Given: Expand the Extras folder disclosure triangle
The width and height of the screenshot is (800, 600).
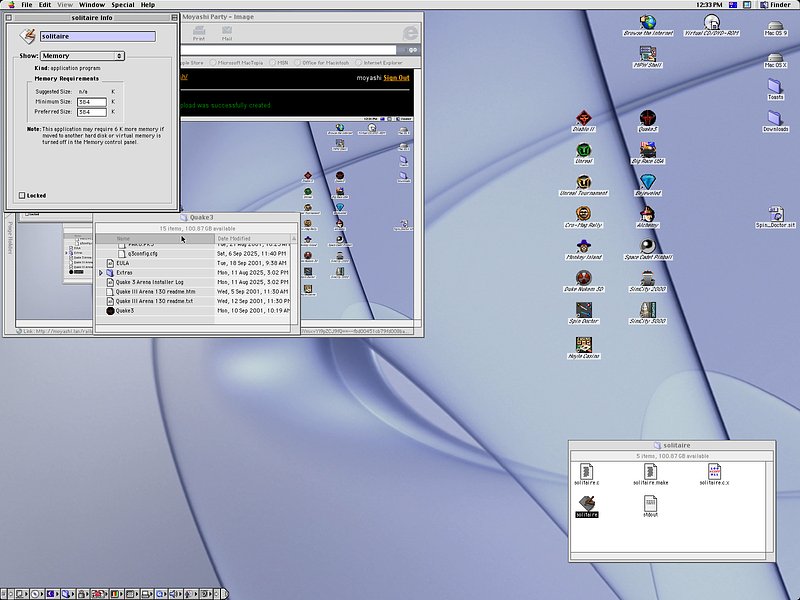Looking at the screenshot, I should click(x=101, y=273).
